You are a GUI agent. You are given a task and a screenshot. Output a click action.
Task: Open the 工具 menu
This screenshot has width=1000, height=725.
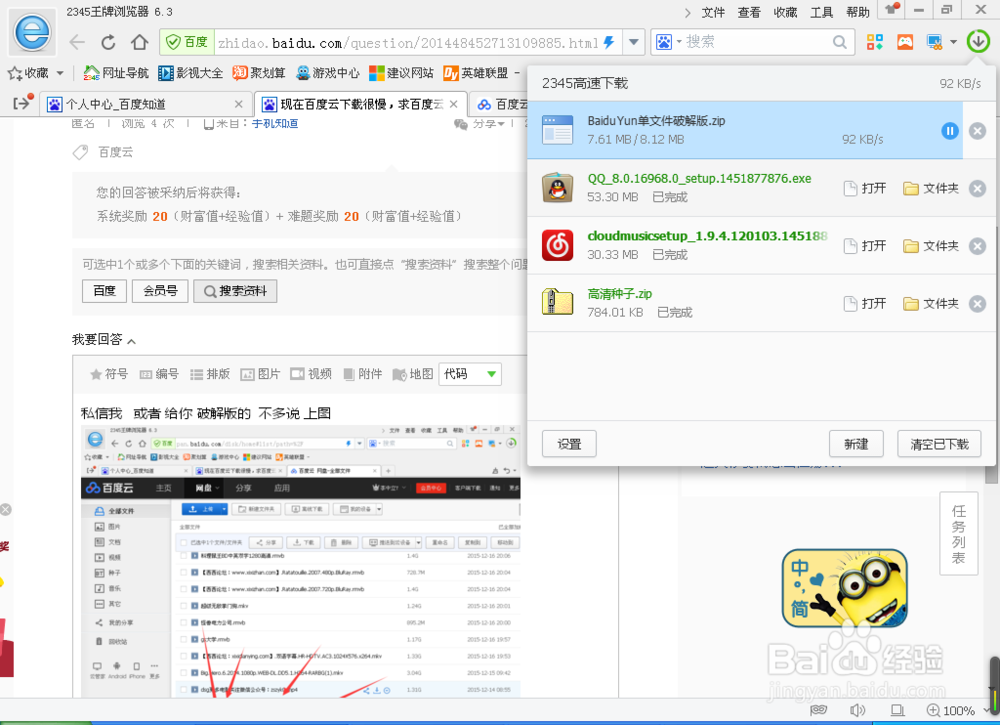point(821,12)
